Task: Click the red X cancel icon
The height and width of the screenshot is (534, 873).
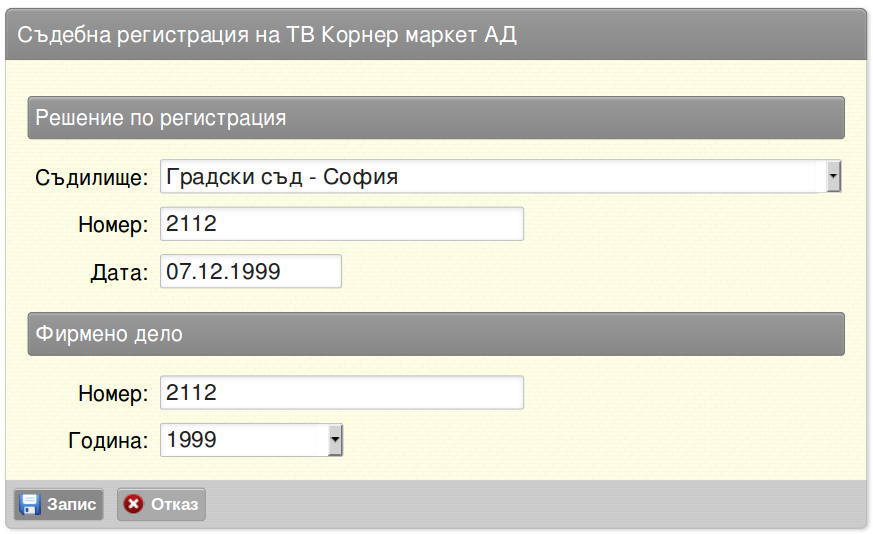Action: pyautogui.click(x=134, y=504)
